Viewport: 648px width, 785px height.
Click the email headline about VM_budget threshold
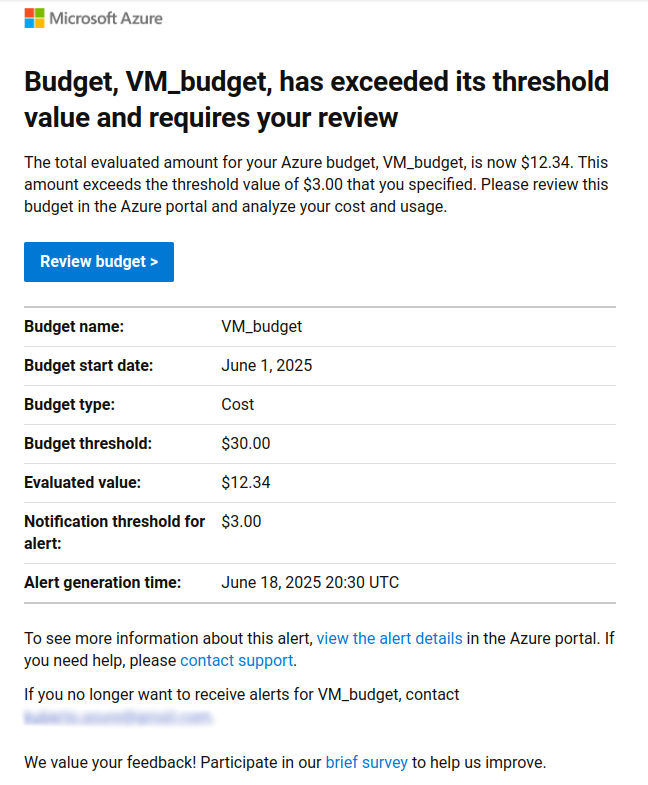coord(316,99)
